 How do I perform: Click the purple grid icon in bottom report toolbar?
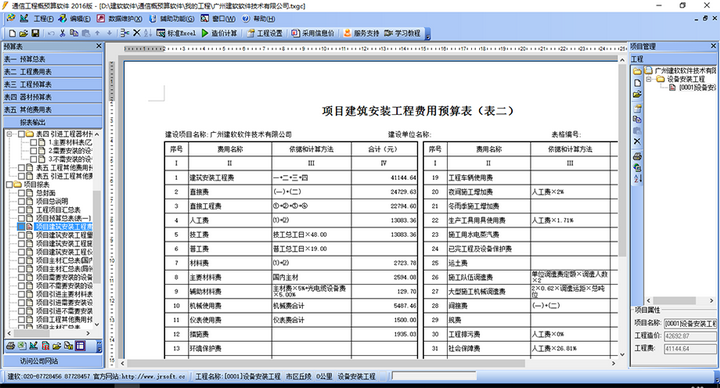[80, 346]
